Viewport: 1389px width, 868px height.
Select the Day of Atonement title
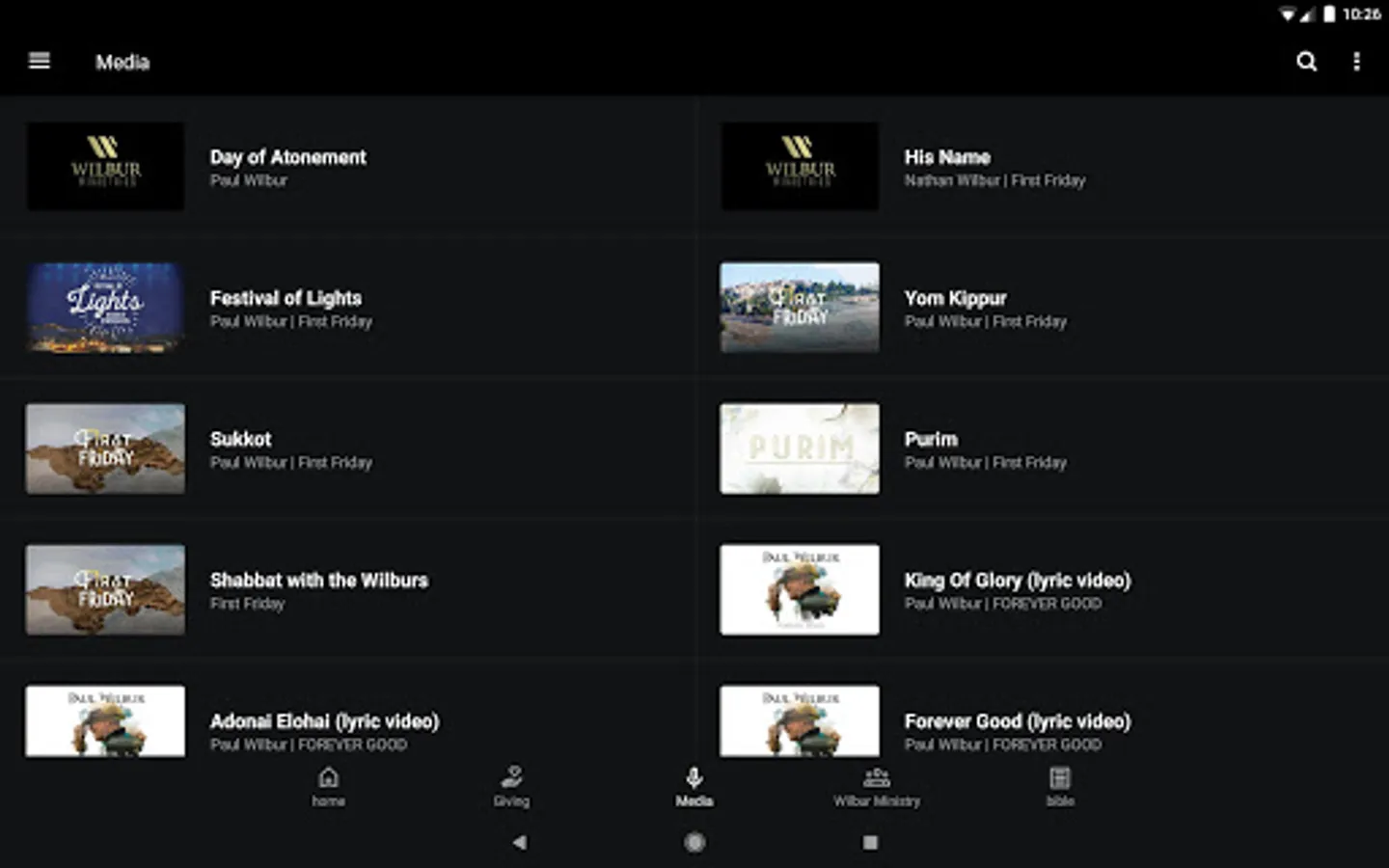tap(287, 156)
